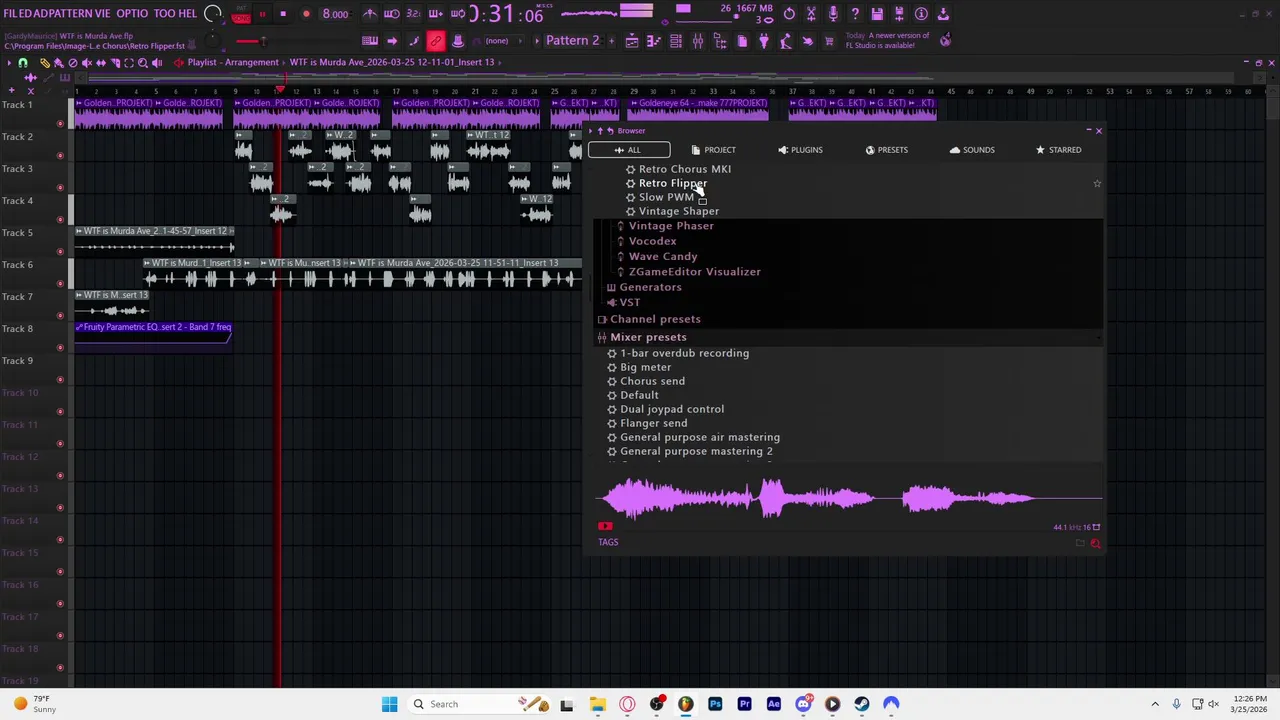Click the undo history icon
Viewport: 1280px width, 720px height.
(x=789, y=14)
